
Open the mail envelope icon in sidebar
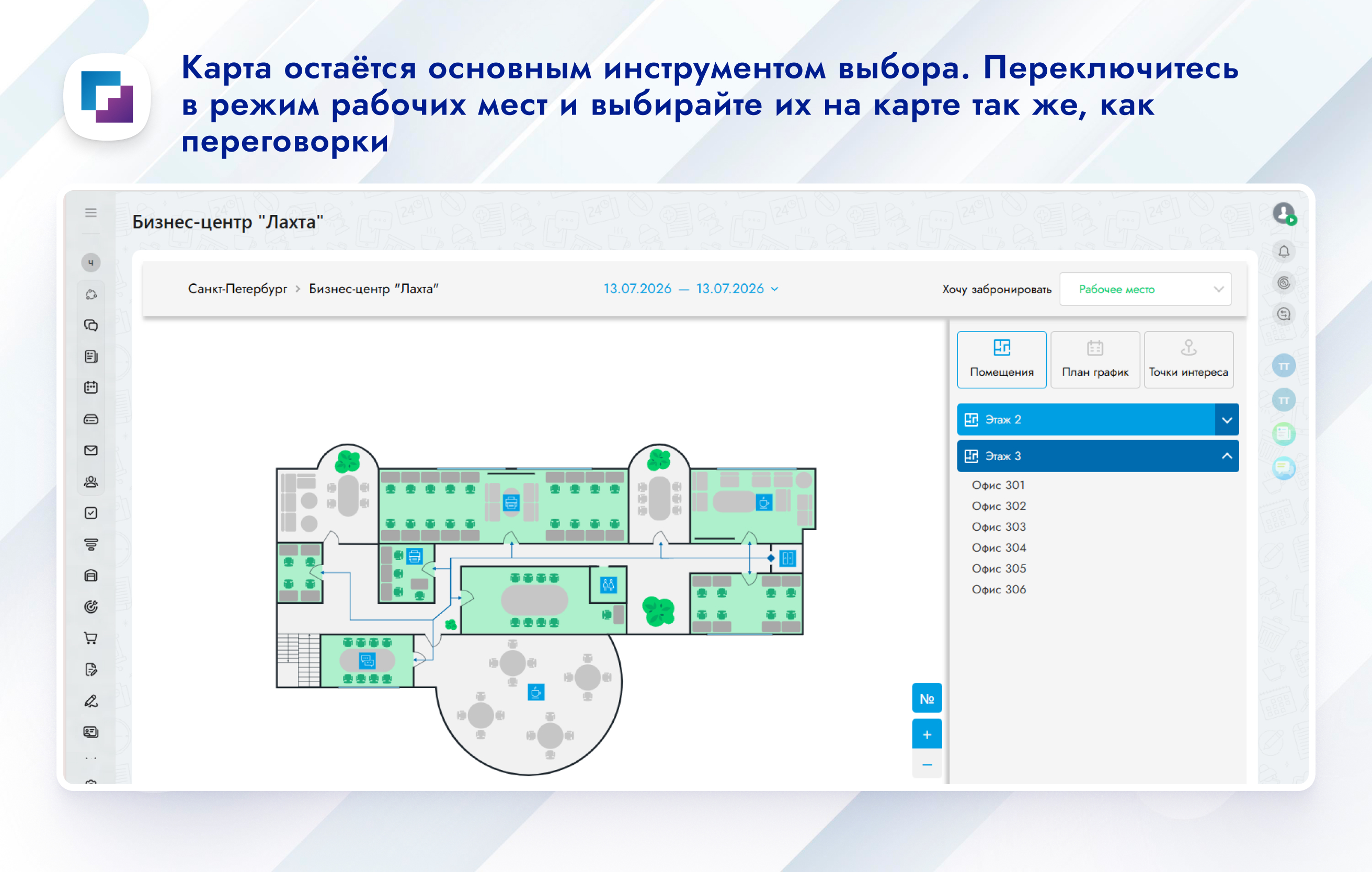[90, 451]
